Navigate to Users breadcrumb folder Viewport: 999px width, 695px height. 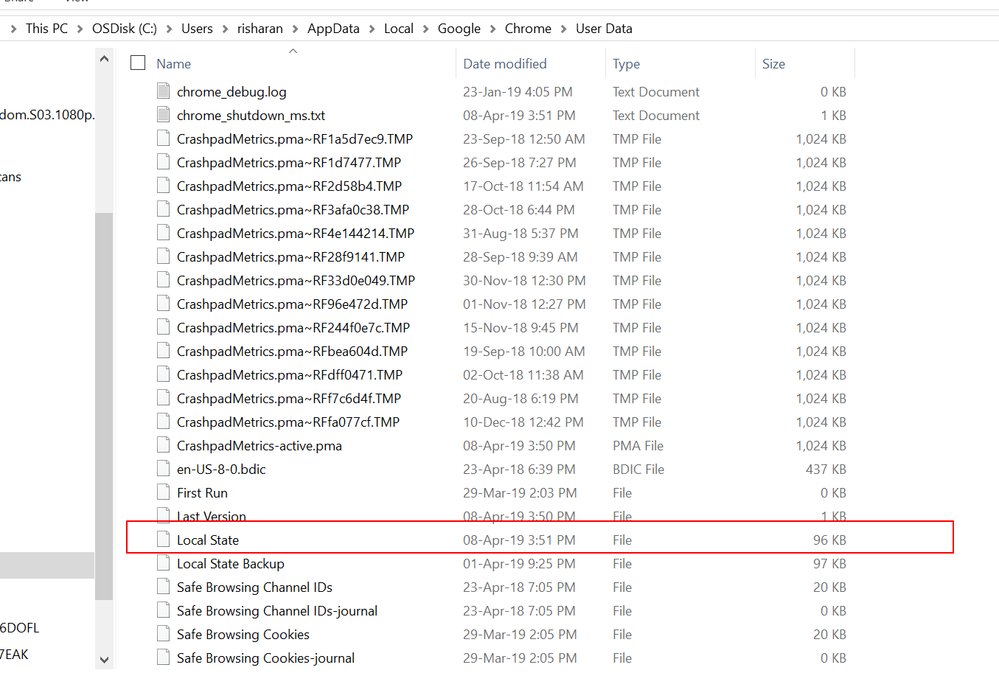pos(197,29)
